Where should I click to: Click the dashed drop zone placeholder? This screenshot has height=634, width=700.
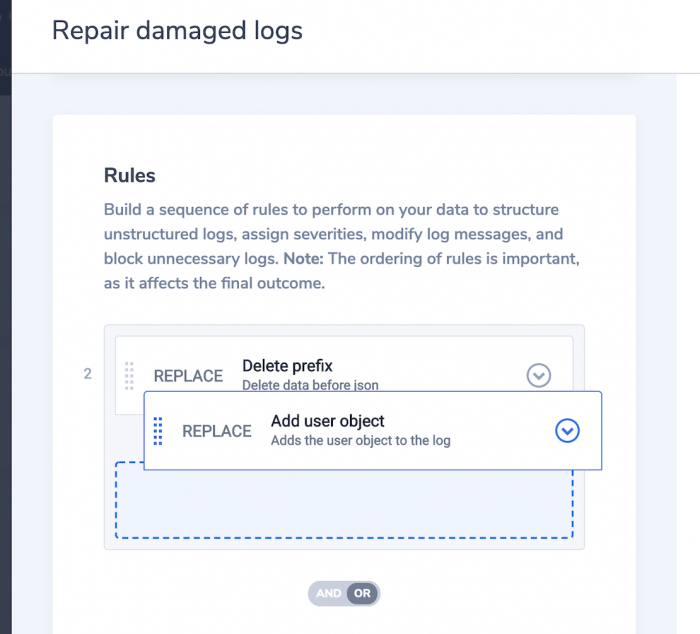344,505
